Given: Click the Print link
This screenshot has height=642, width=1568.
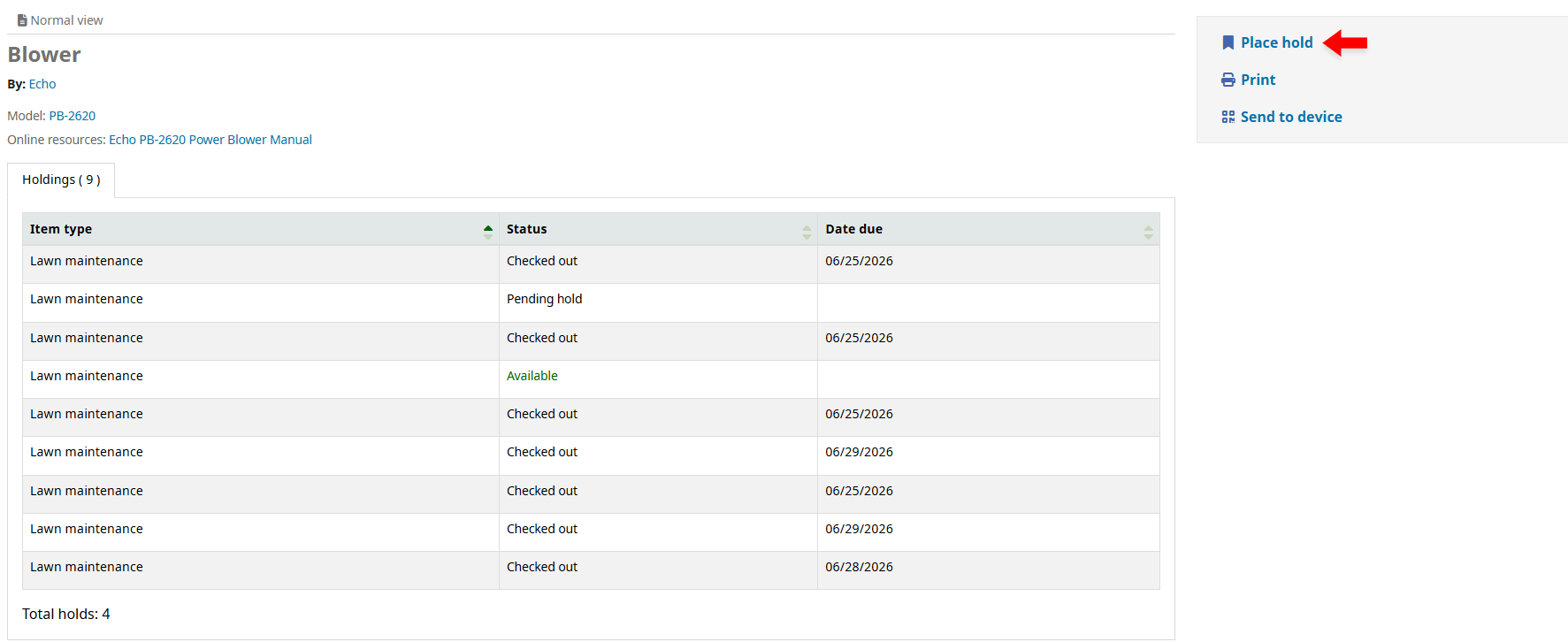Looking at the screenshot, I should pyautogui.click(x=1258, y=80).
